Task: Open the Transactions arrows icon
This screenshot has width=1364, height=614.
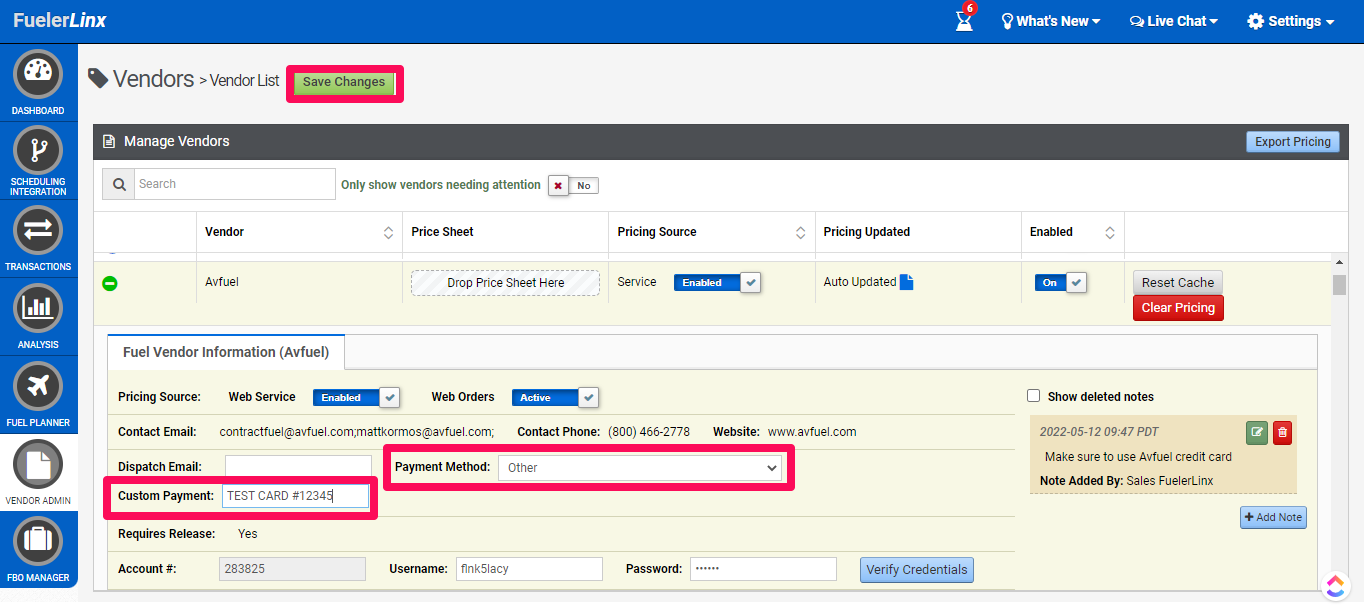Action: (x=38, y=230)
